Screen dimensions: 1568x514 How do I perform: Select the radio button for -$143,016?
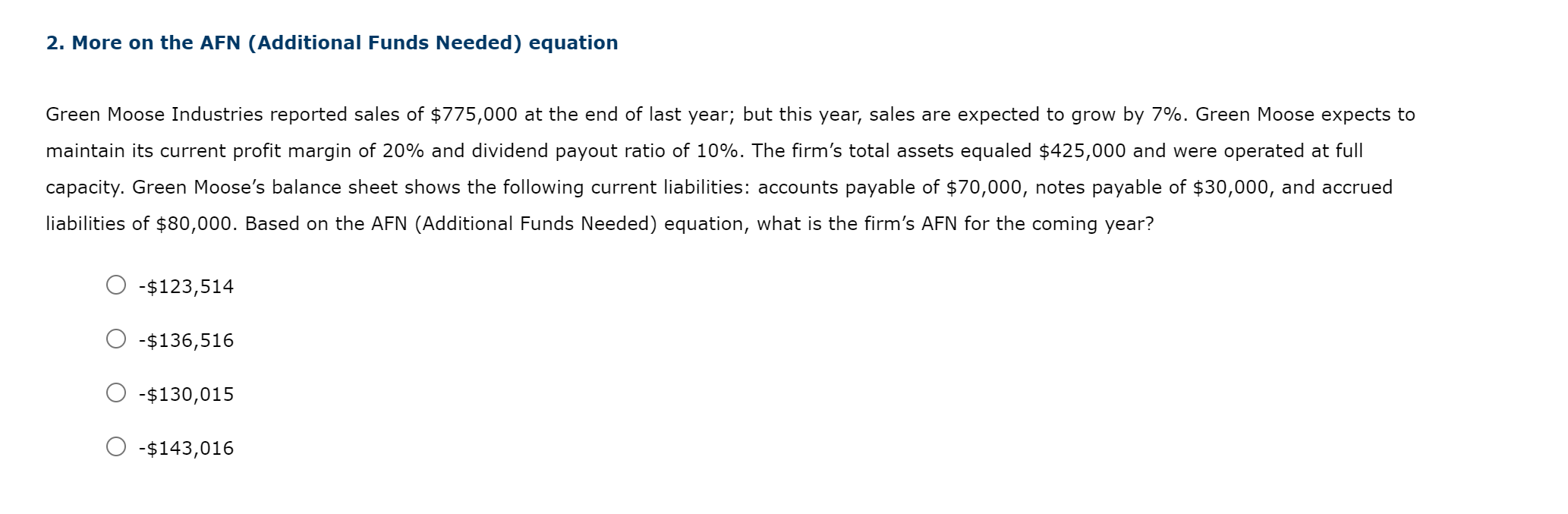pos(116,448)
